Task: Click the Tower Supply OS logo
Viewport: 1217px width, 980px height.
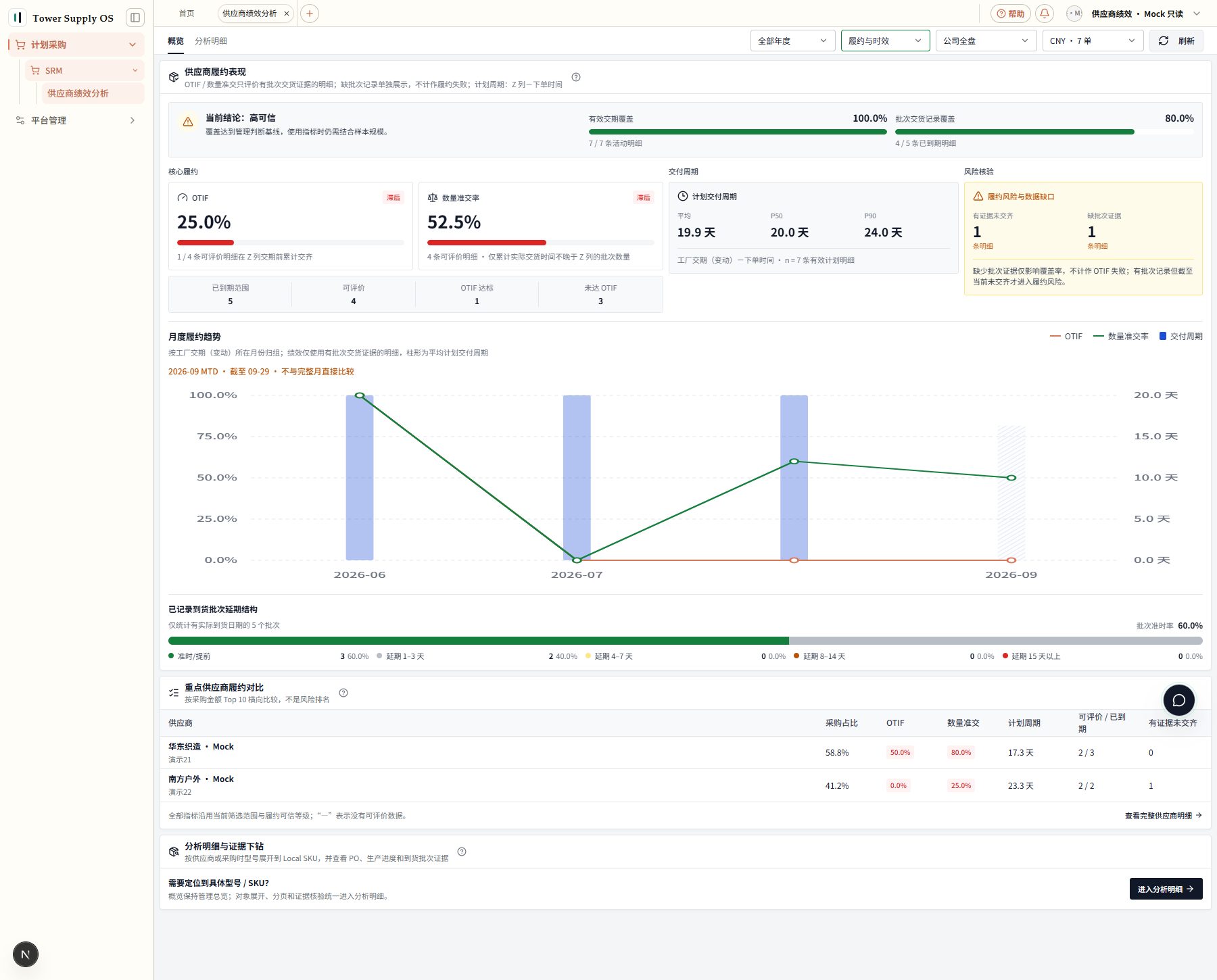Action: [x=18, y=18]
